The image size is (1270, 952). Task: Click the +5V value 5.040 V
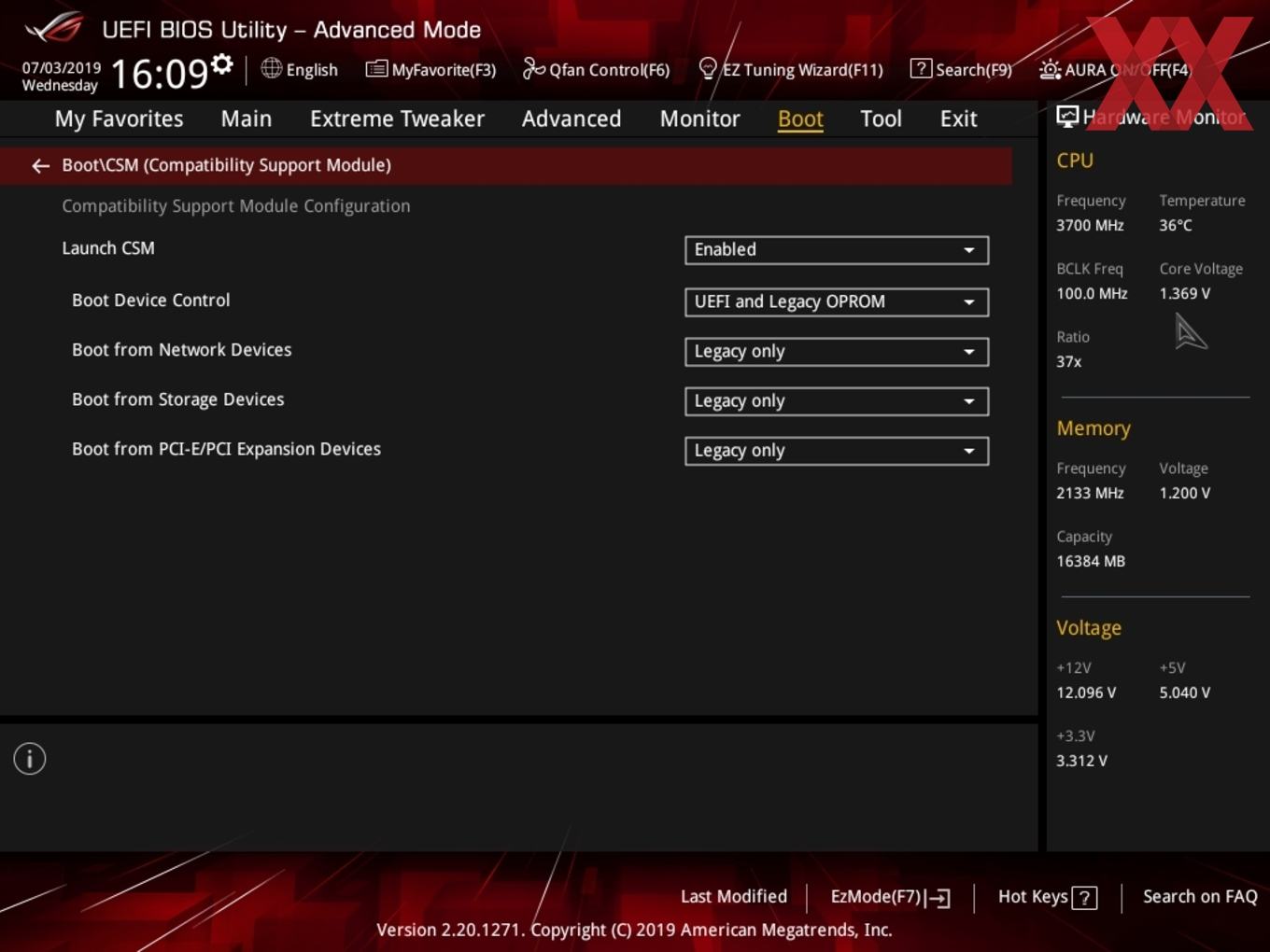(1184, 693)
